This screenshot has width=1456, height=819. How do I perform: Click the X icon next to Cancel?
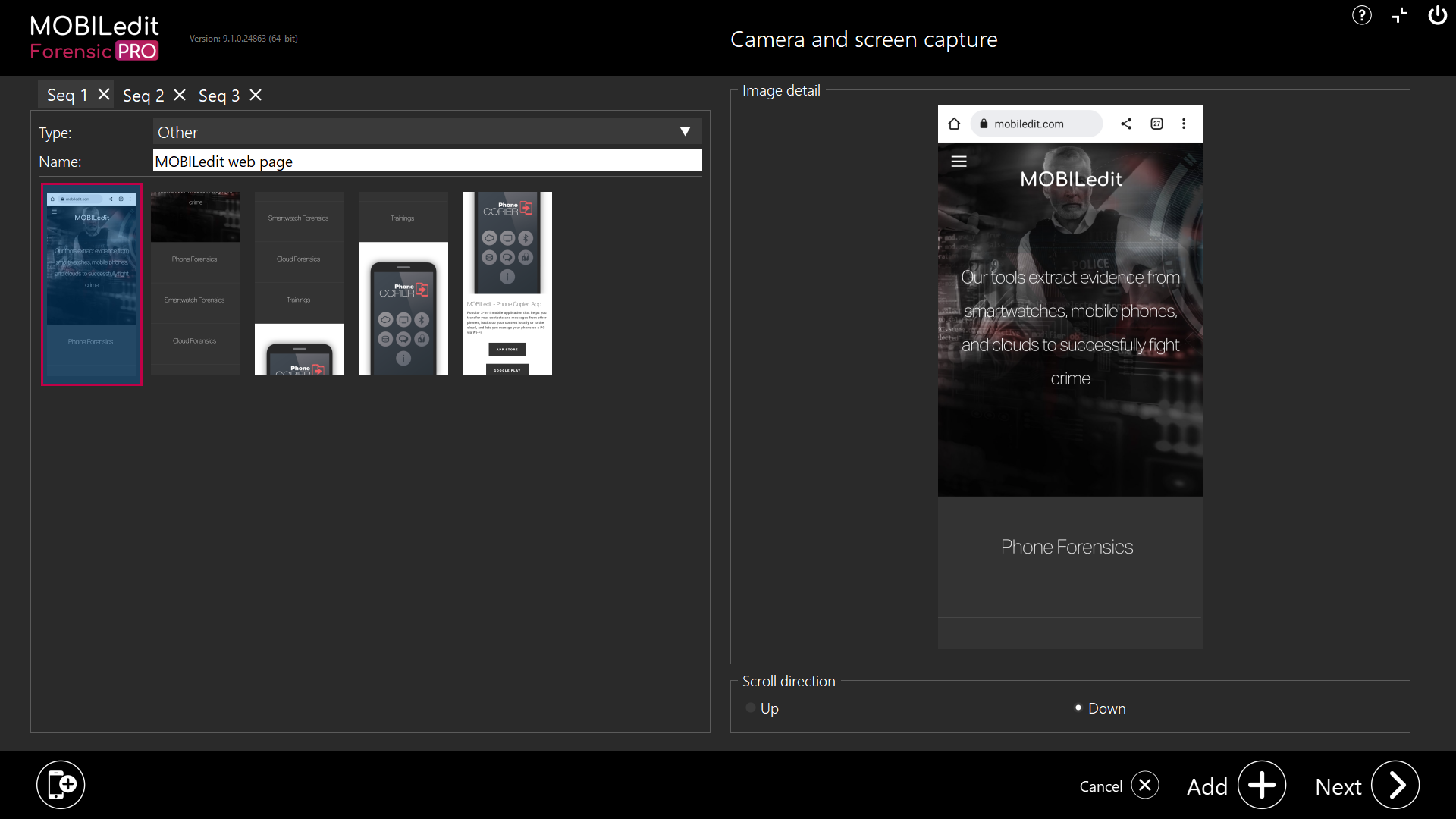[1145, 786]
